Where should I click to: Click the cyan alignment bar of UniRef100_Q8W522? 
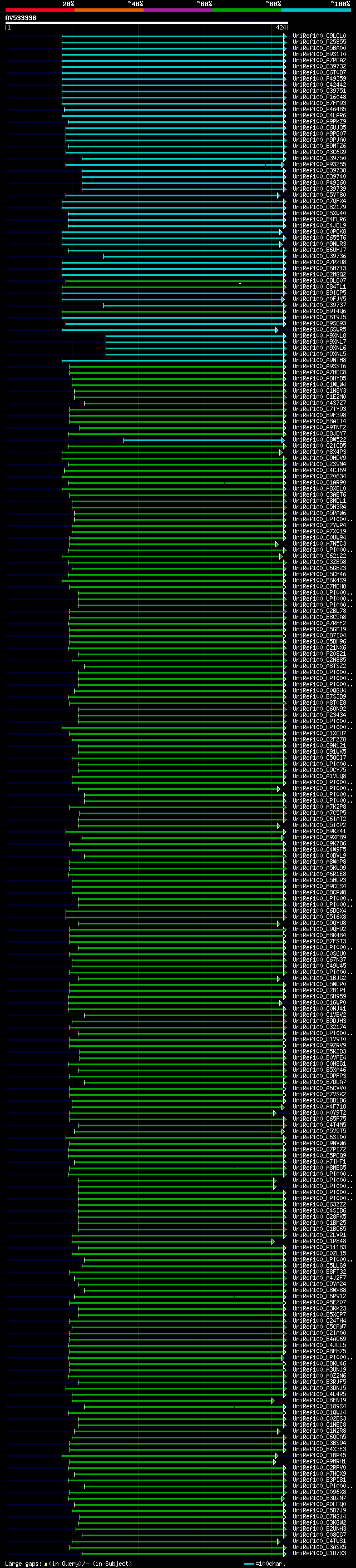tap(205, 439)
